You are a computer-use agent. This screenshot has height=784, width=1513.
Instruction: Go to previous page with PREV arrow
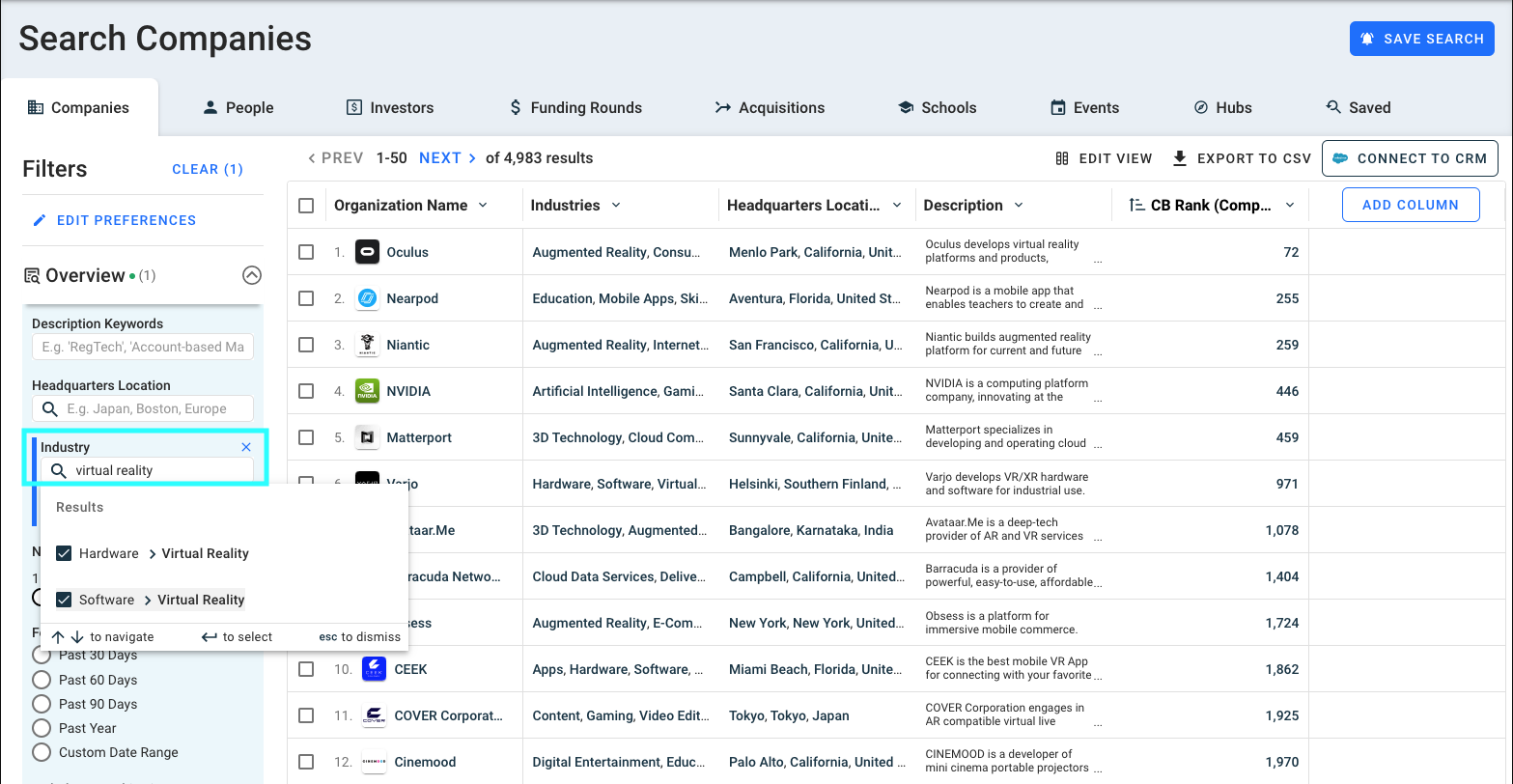pos(335,158)
